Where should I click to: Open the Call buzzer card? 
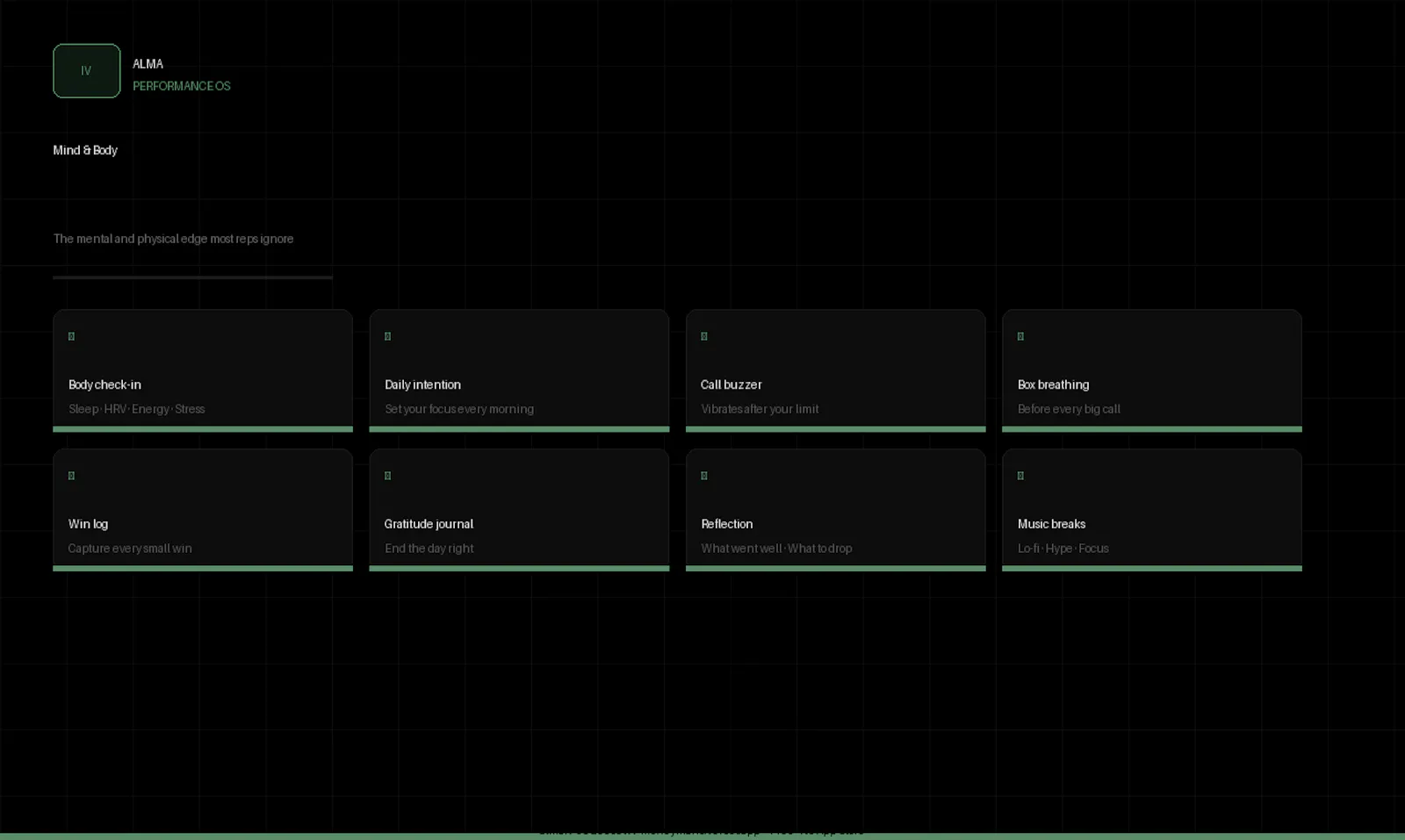pyautogui.click(x=835, y=370)
